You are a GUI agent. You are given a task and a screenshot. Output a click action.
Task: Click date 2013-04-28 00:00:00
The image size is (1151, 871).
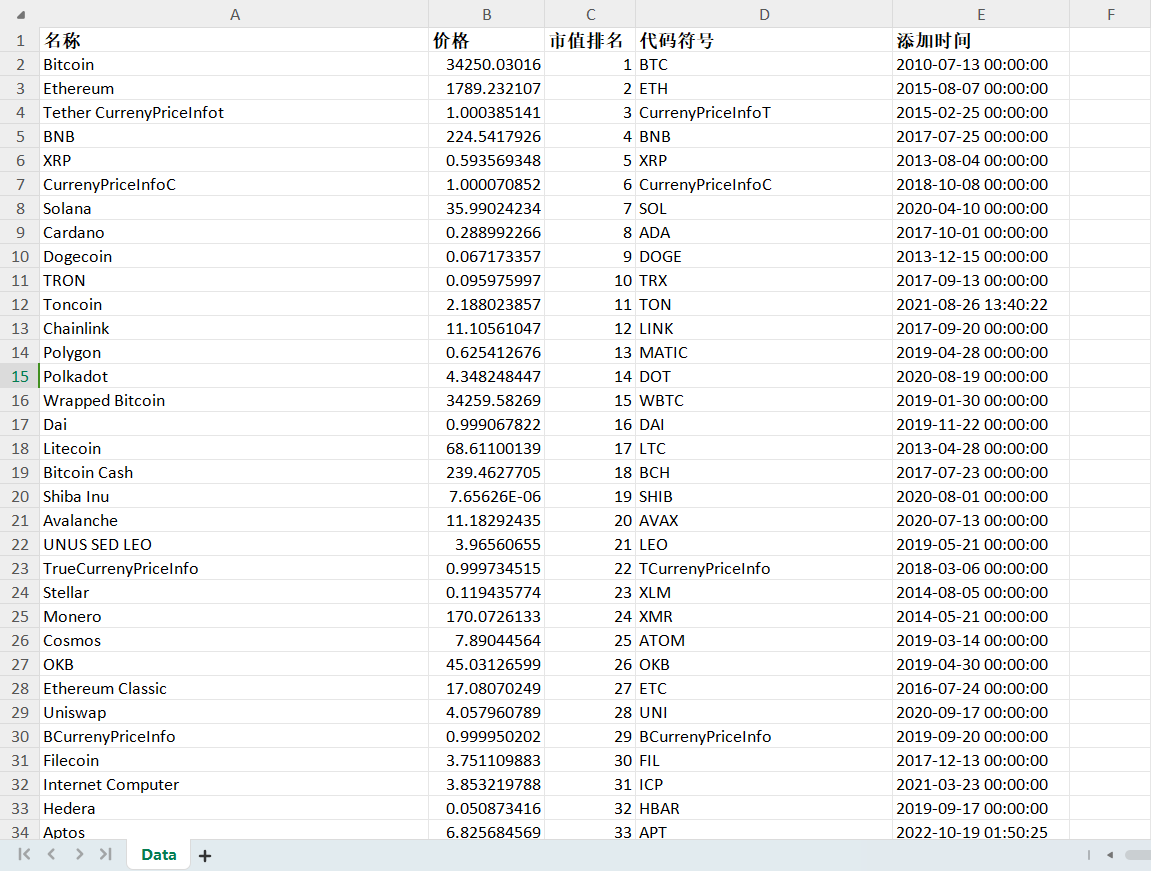tap(981, 448)
